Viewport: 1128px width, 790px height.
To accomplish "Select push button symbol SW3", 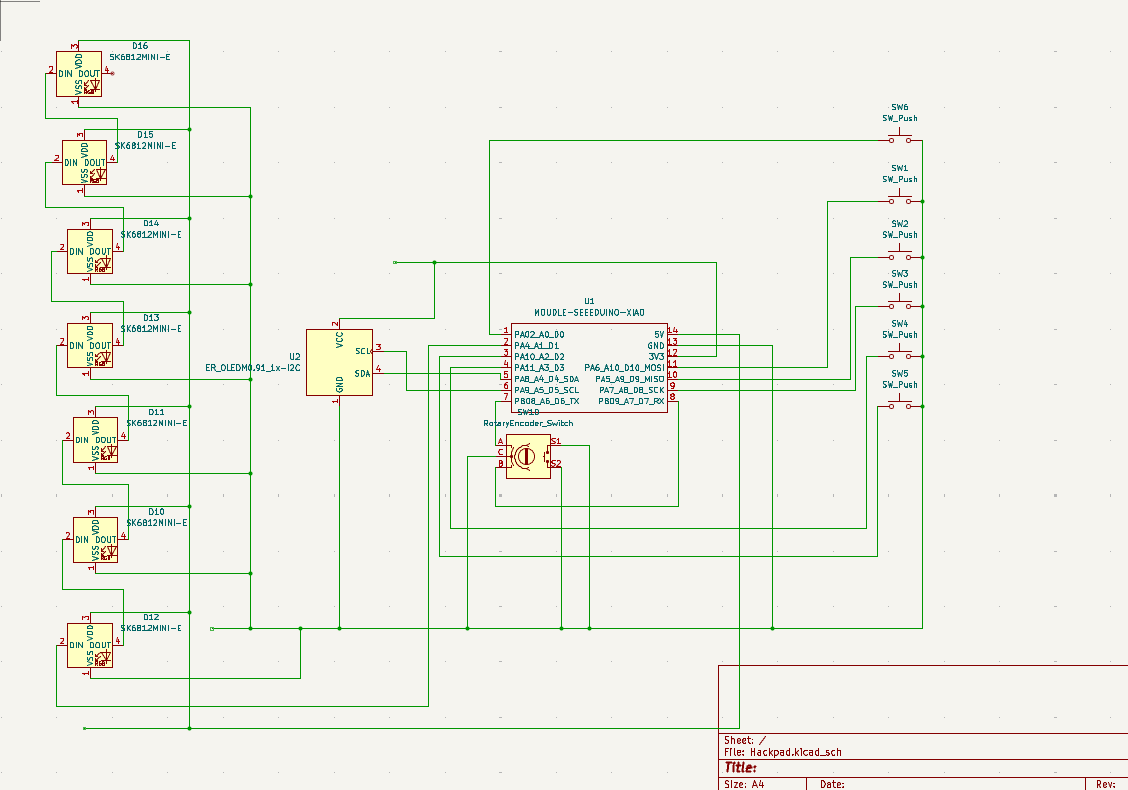I will click(899, 303).
